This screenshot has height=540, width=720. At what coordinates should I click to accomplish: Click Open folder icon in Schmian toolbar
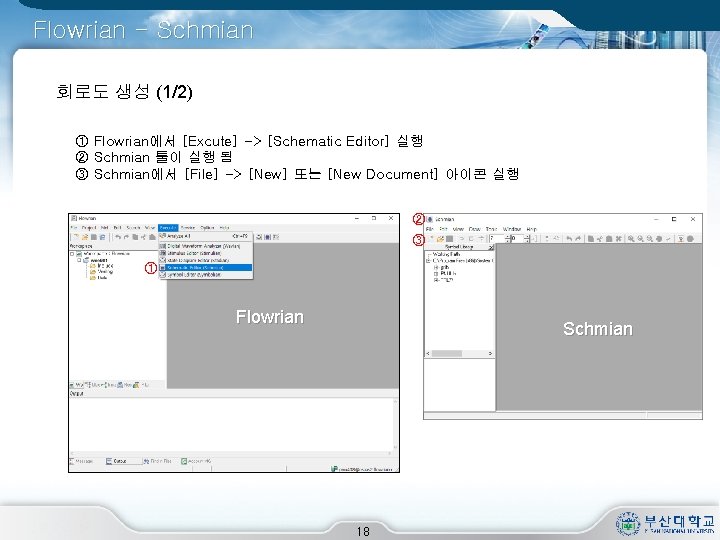[440, 239]
